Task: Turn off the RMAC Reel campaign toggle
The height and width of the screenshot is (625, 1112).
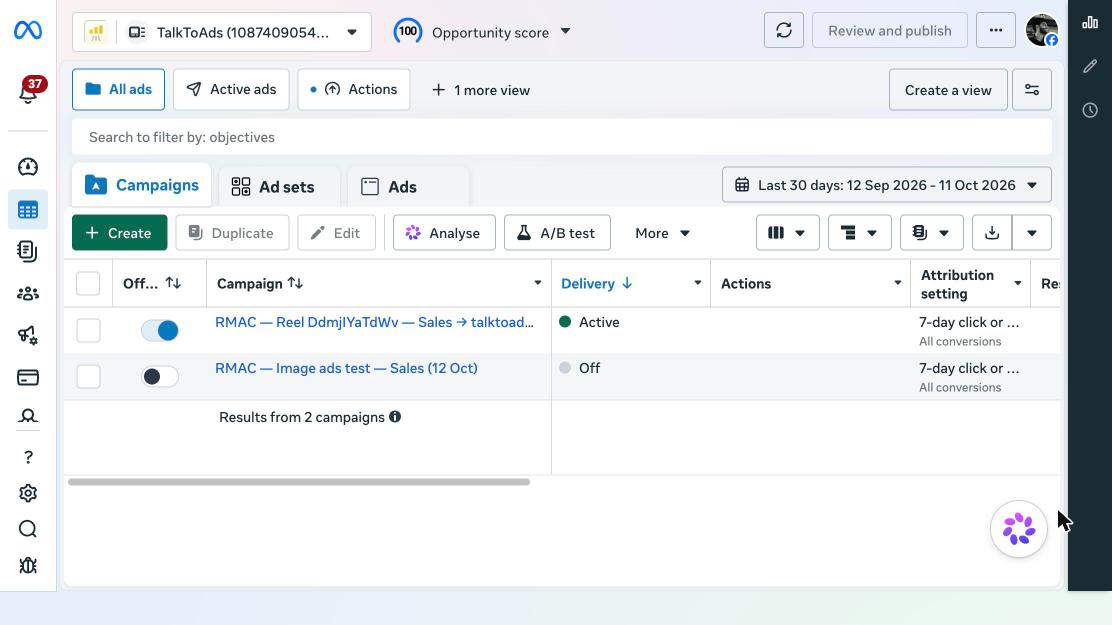Action: click(x=160, y=330)
